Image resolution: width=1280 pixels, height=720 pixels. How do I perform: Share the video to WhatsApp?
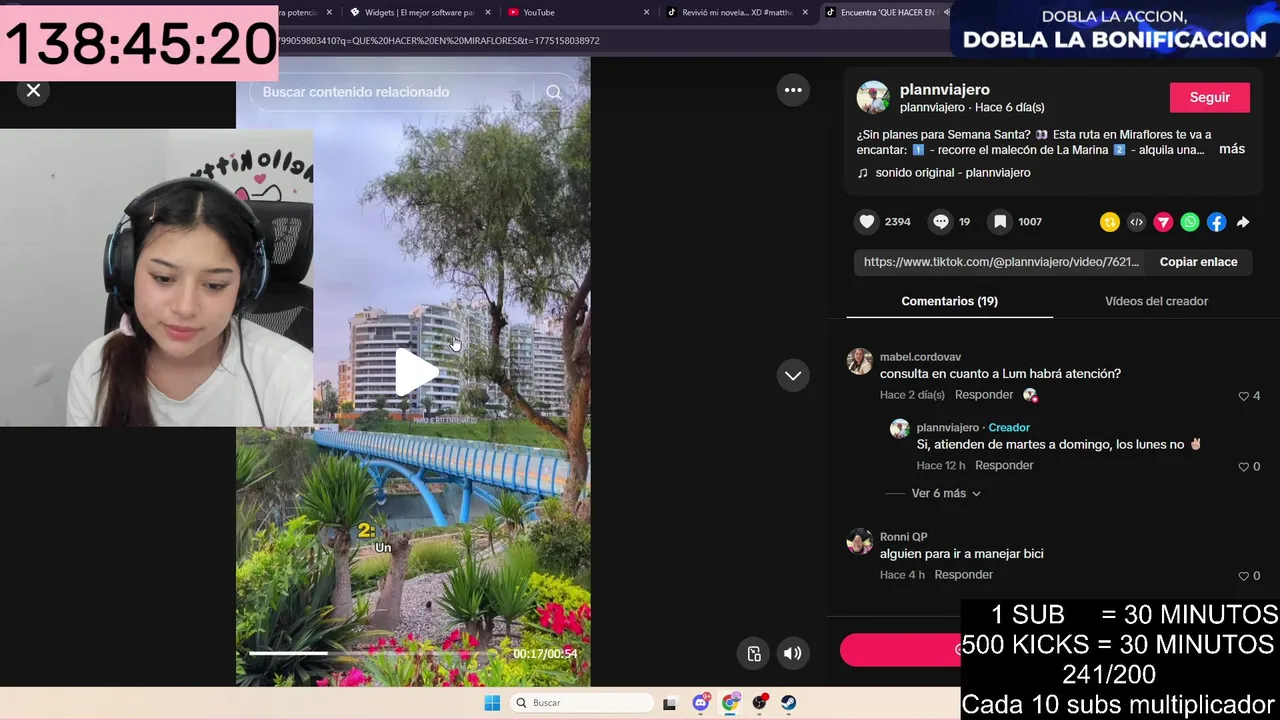coord(1190,222)
